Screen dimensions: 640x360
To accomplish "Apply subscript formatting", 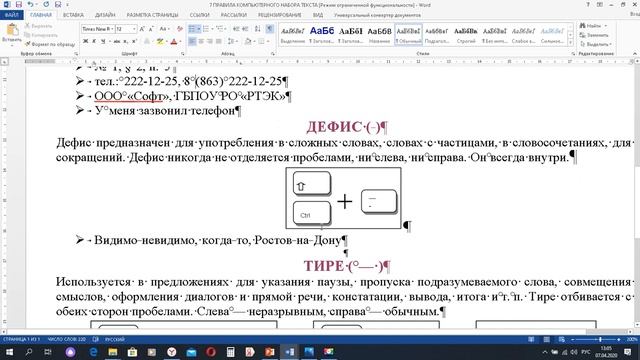I will coord(126,41).
